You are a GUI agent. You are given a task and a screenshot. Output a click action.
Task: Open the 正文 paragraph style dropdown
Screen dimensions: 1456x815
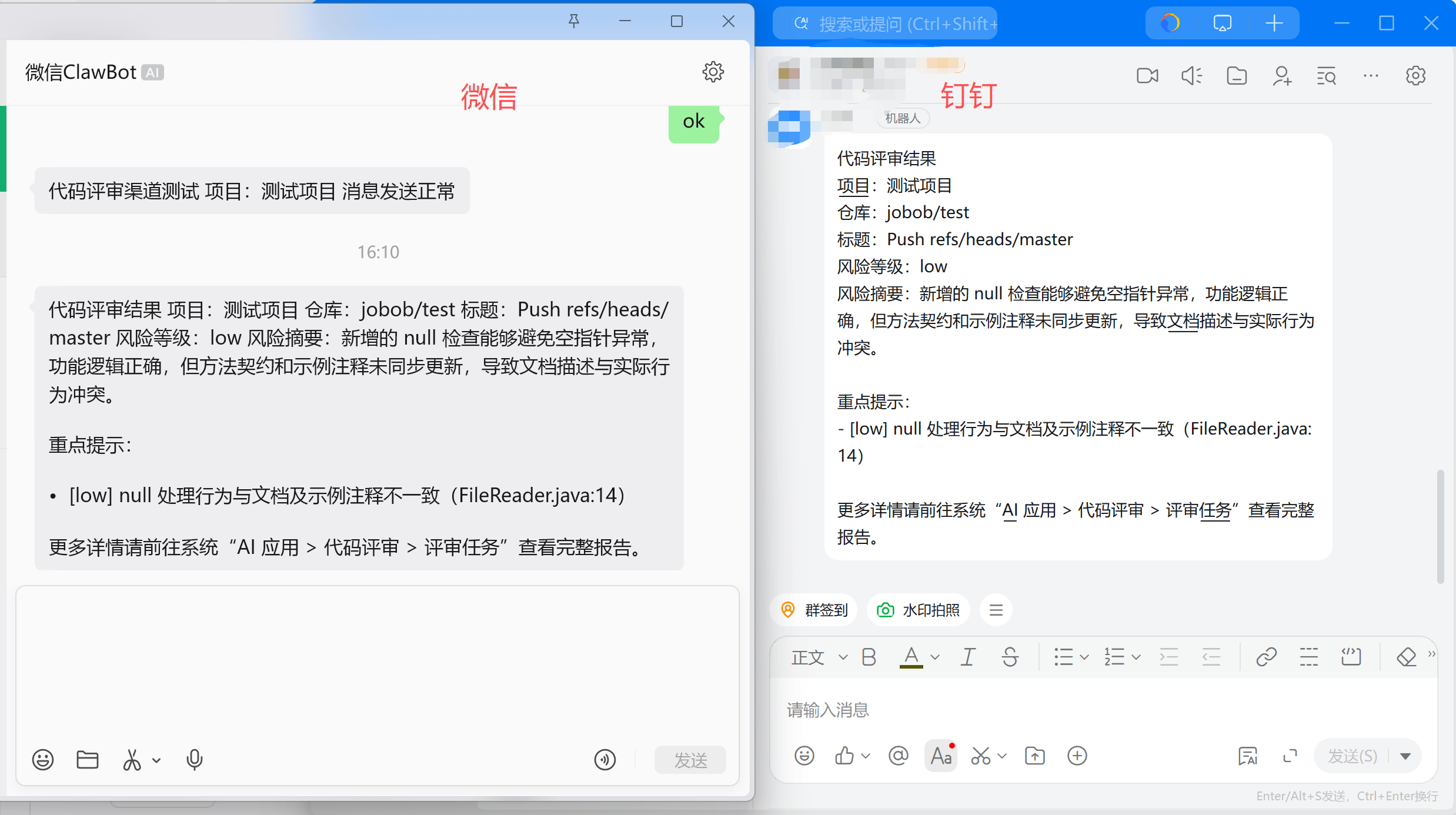[x=819, y=657]
